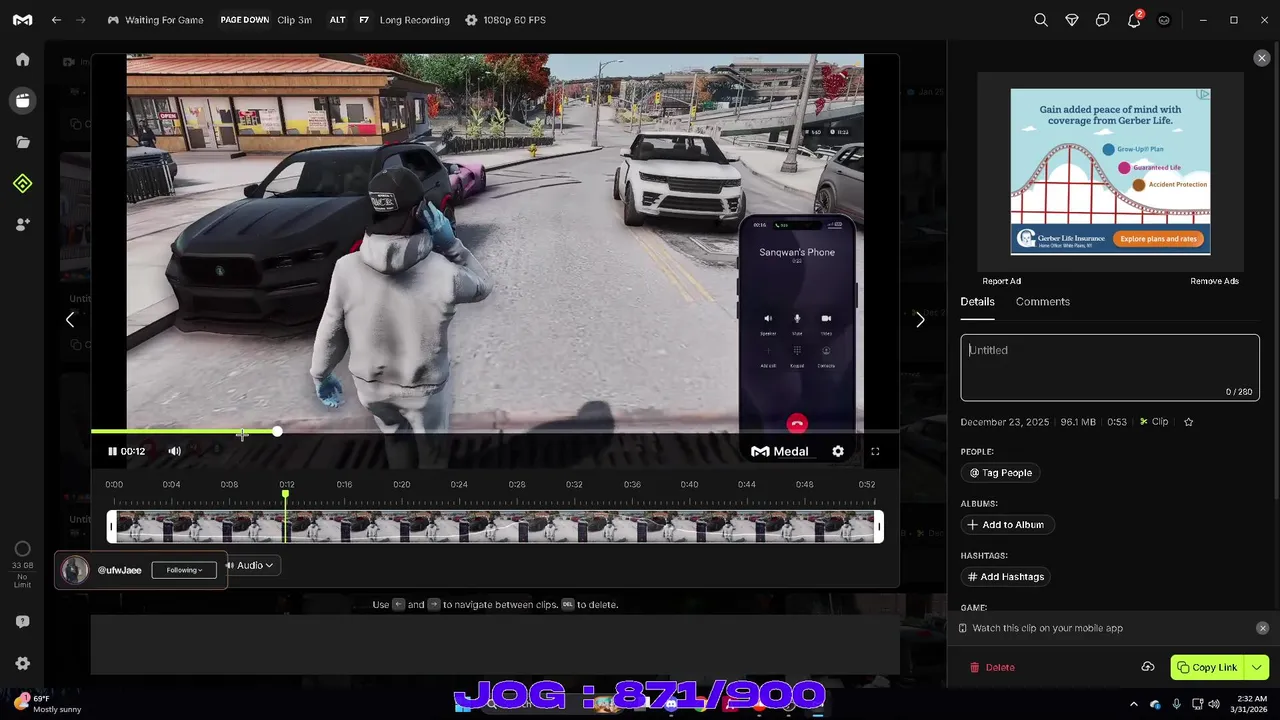Go to previous clip arrow
Screen dimensions: 1280x720
click(69, 320)
